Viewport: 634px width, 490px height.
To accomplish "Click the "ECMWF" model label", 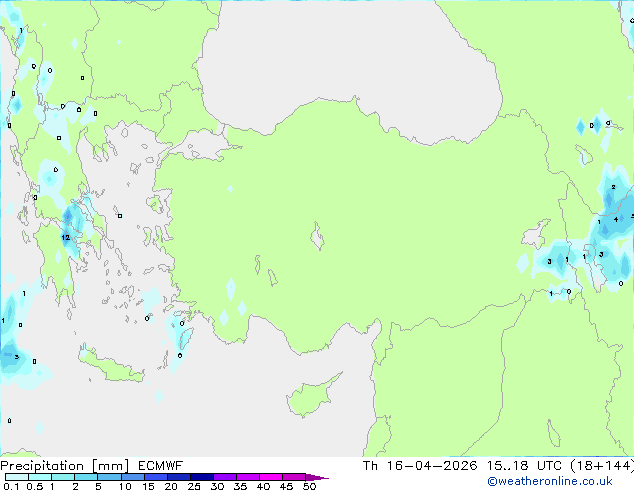I will click(161, 466).
